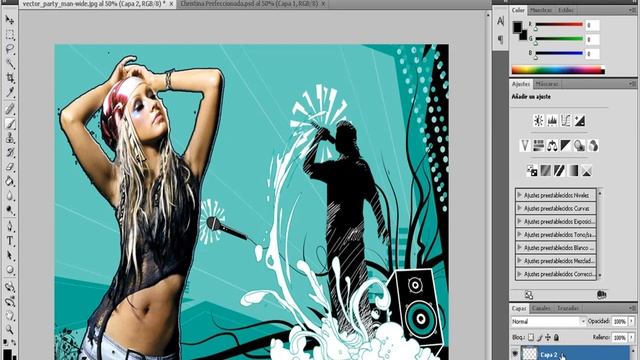Select the Blur tool
This screenshot has height=360, width=640.
(10, 196)
